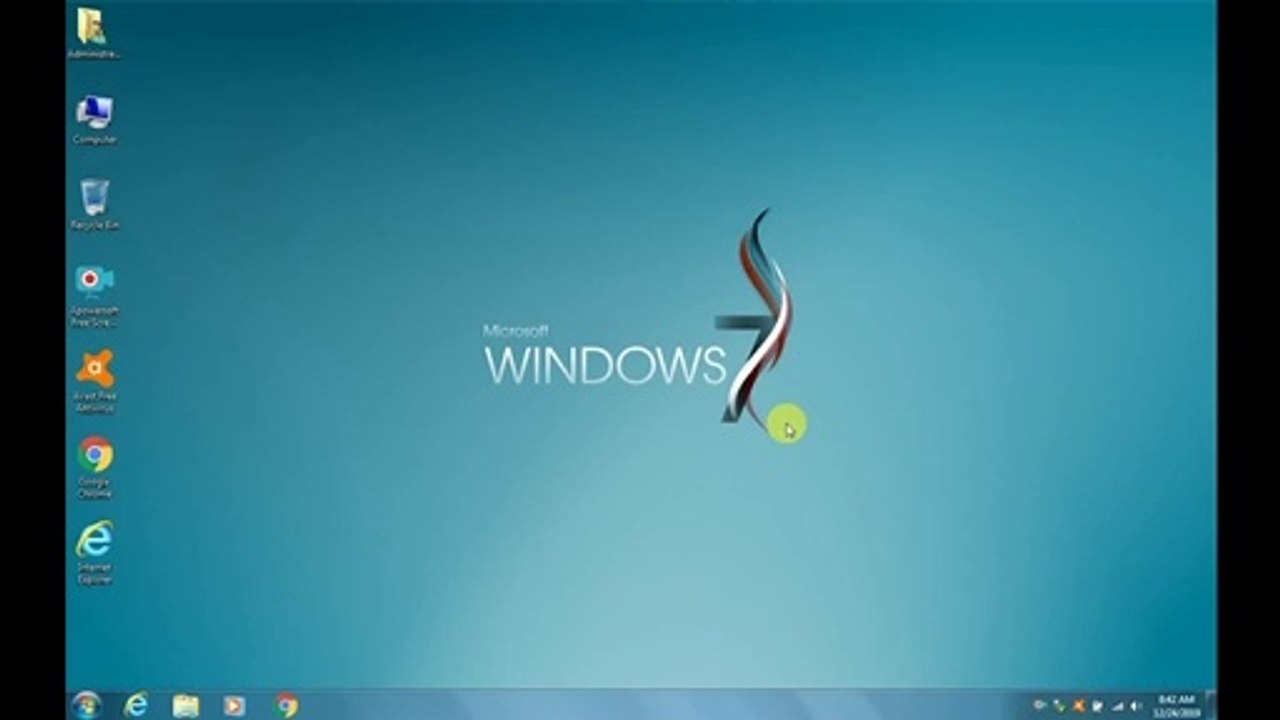
Task: Click the green icon in the system tray
Action: (1059, 705)
